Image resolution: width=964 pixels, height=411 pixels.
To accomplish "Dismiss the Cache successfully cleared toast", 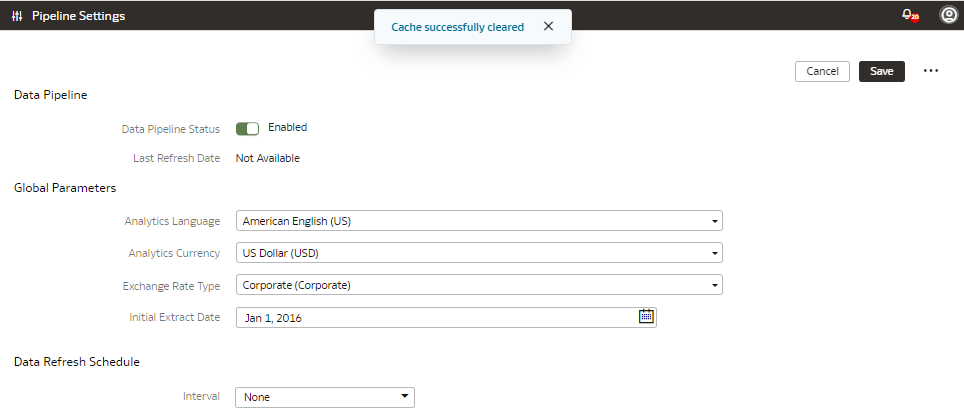I will tap(548, 27).
